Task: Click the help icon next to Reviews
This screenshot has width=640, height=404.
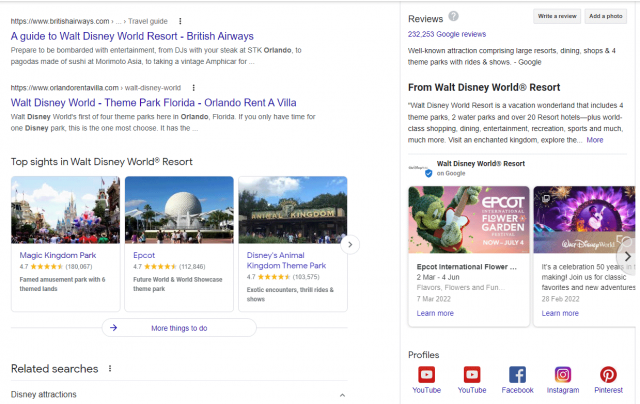Action: click(x=454, y=17)
